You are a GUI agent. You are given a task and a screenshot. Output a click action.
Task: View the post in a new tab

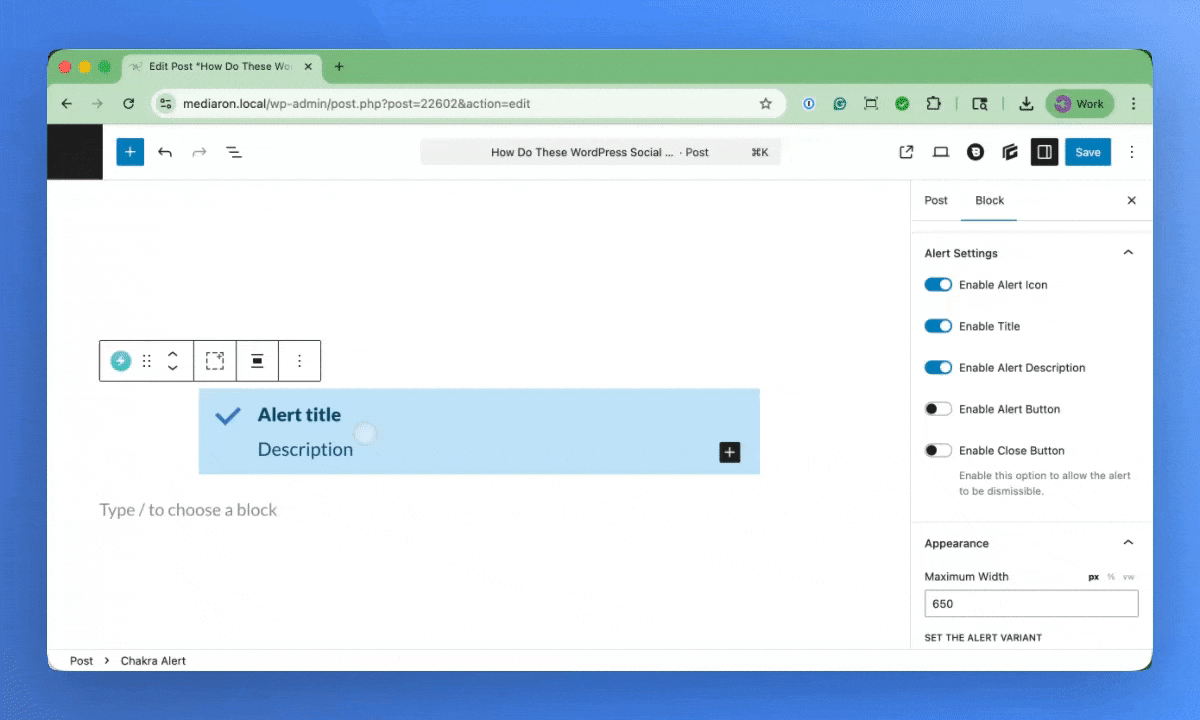(x=906, y=152)
